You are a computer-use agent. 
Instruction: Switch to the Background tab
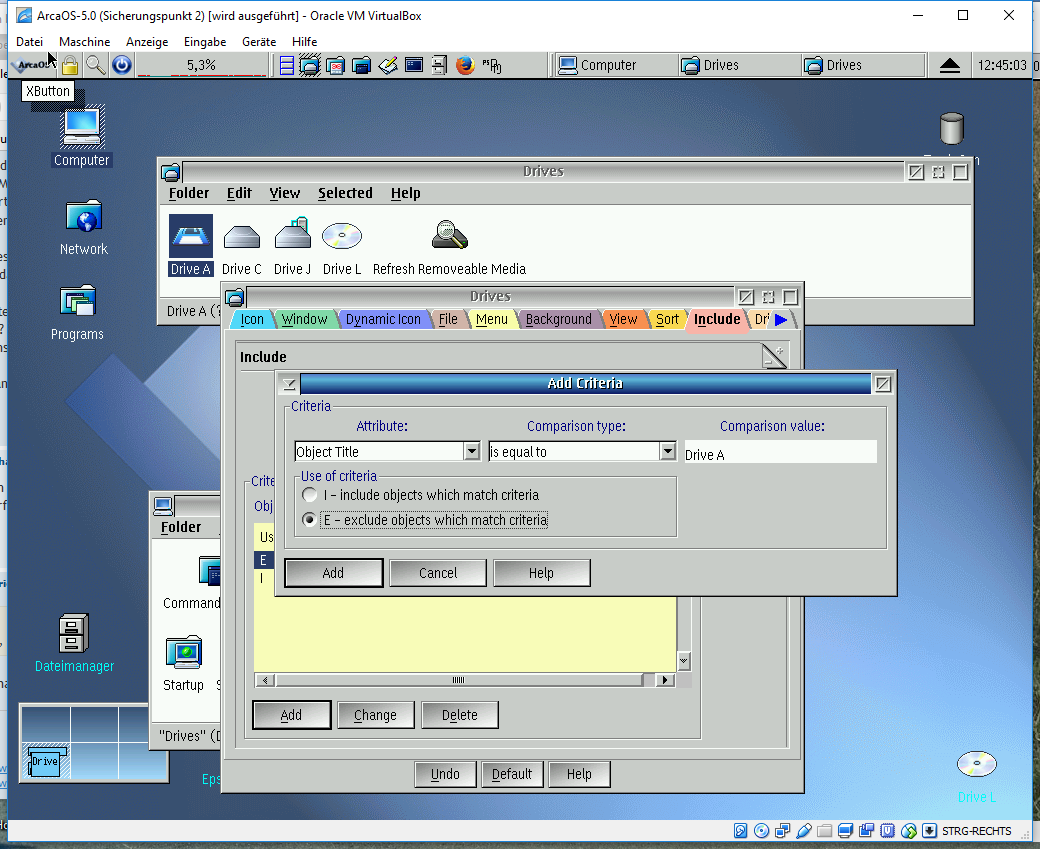558,320
